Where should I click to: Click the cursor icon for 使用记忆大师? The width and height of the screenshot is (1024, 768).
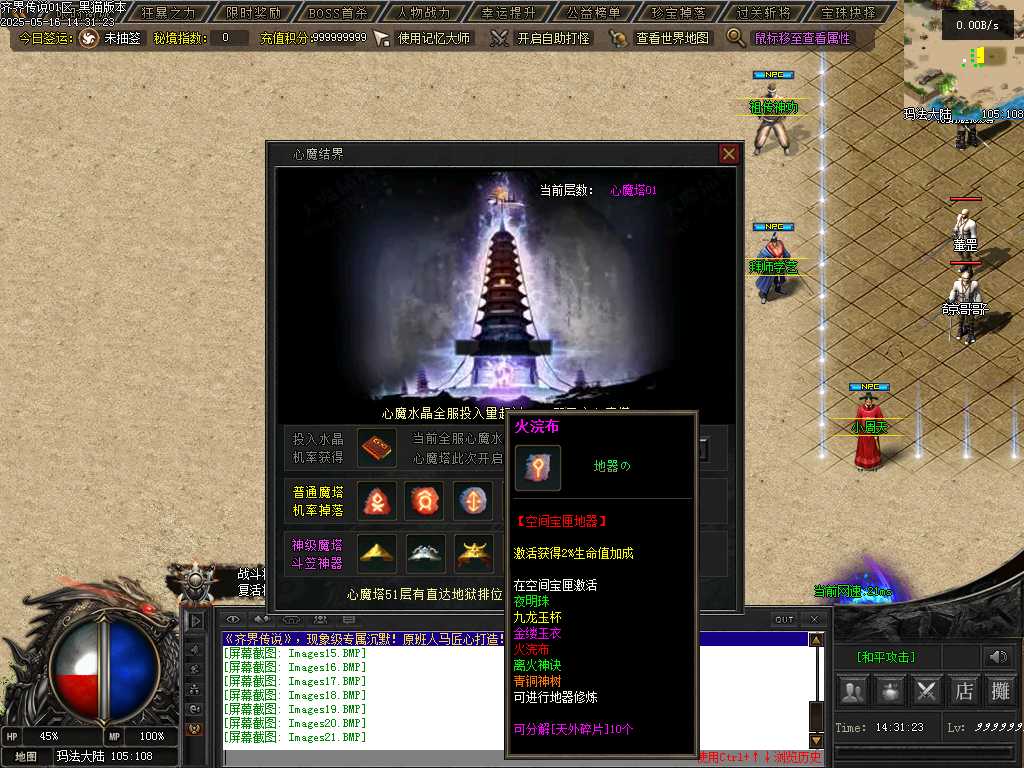point(382,39)
